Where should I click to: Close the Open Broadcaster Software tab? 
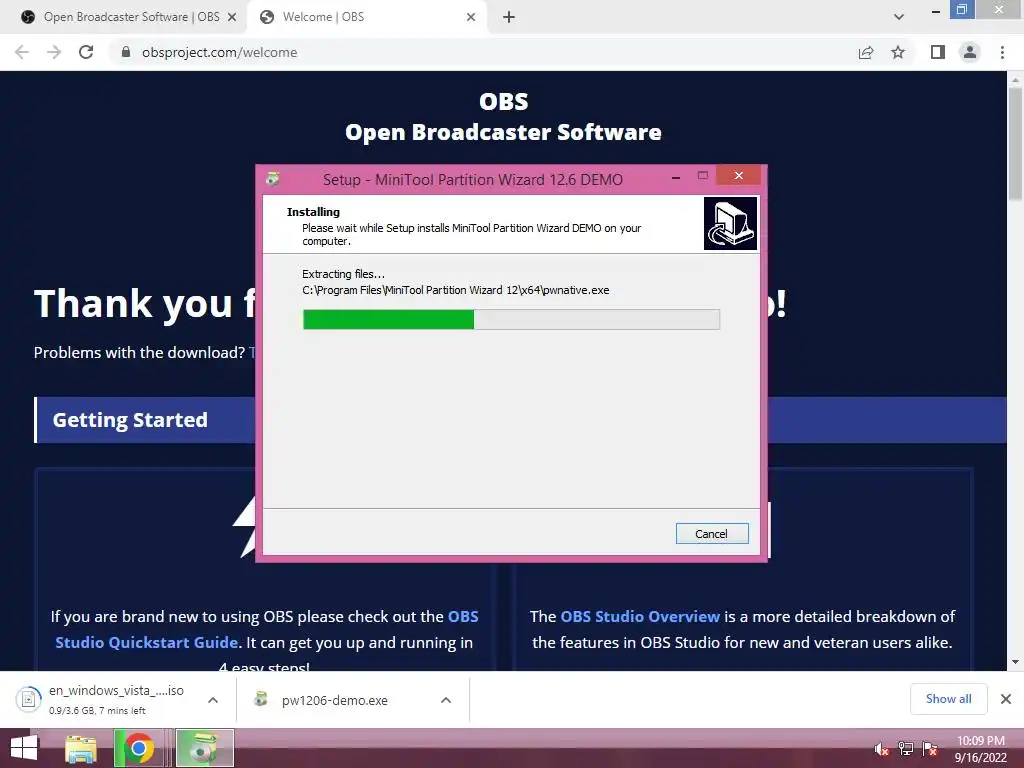click(232, 17)
